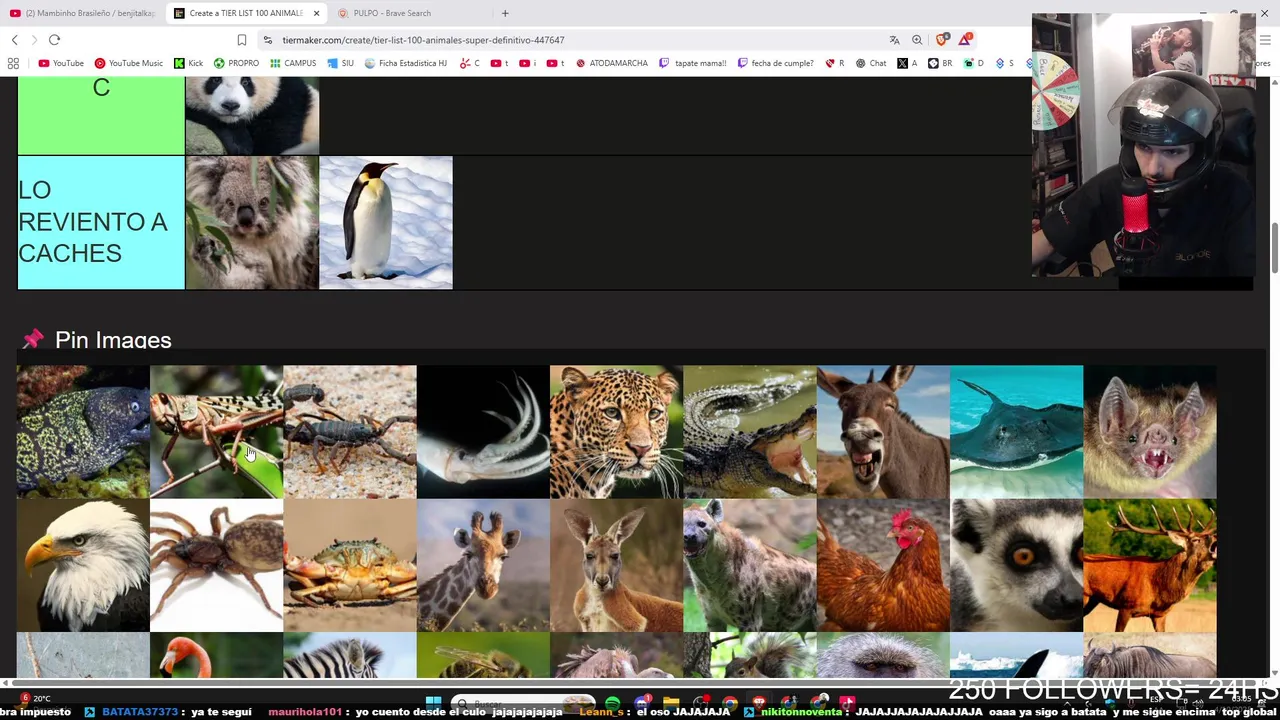Open Brave Shields lion icon

[x=942, y=40]
